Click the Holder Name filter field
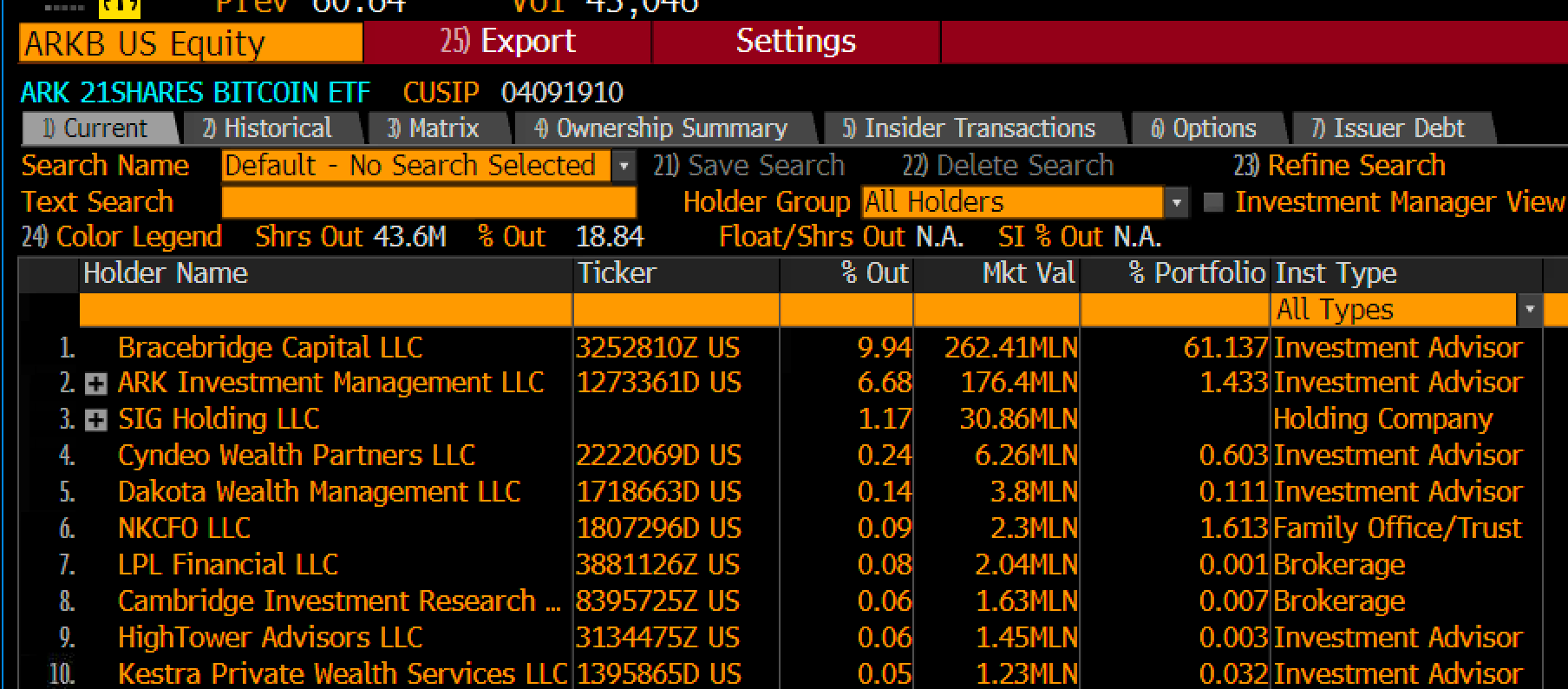This screenshot has height=689, width=1568. [325, 310]
